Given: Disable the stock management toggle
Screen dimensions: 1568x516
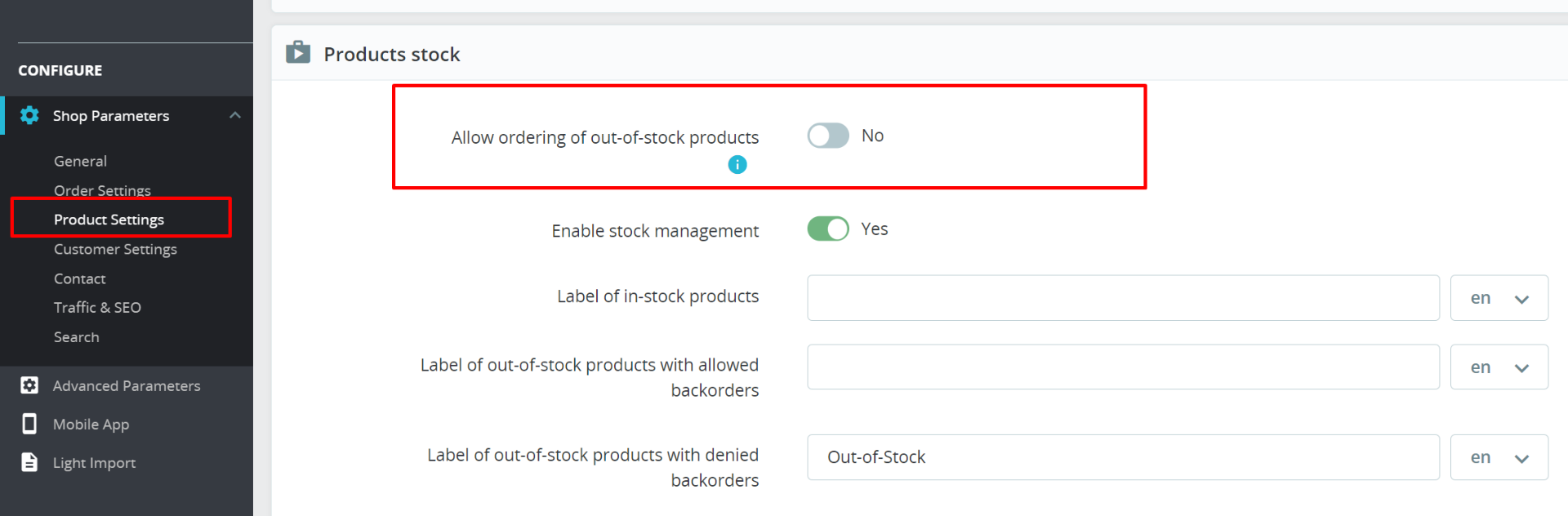Looking at the screenshot, I should [x=828, y=229].
